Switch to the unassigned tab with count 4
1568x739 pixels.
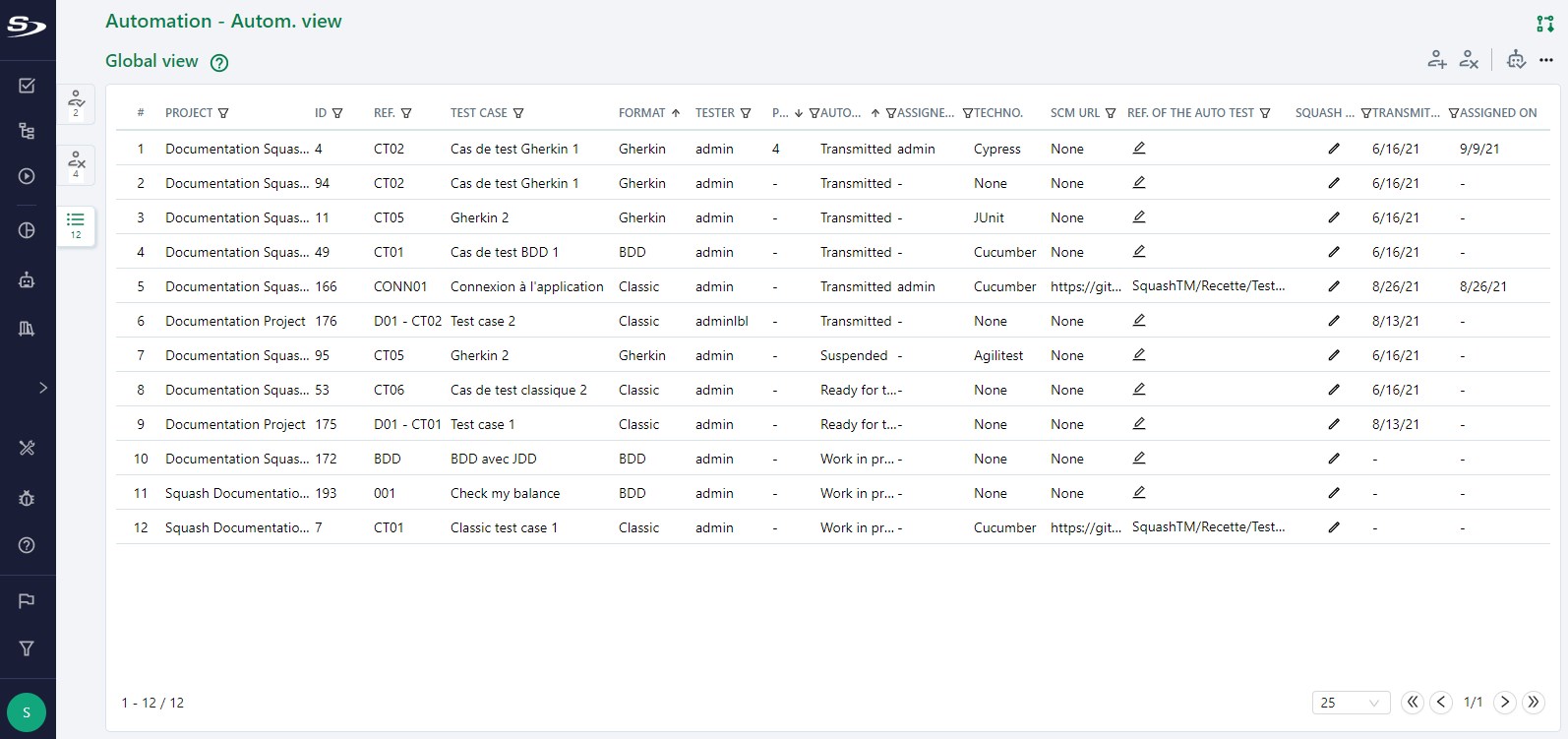pos(76,164)
